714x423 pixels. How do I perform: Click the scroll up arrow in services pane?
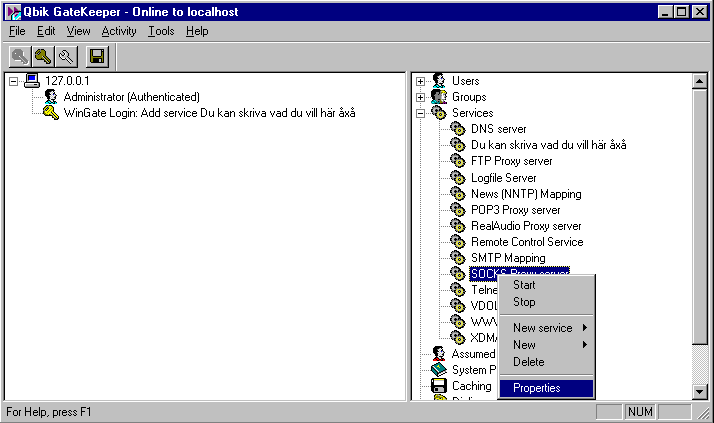click(699, 81)
